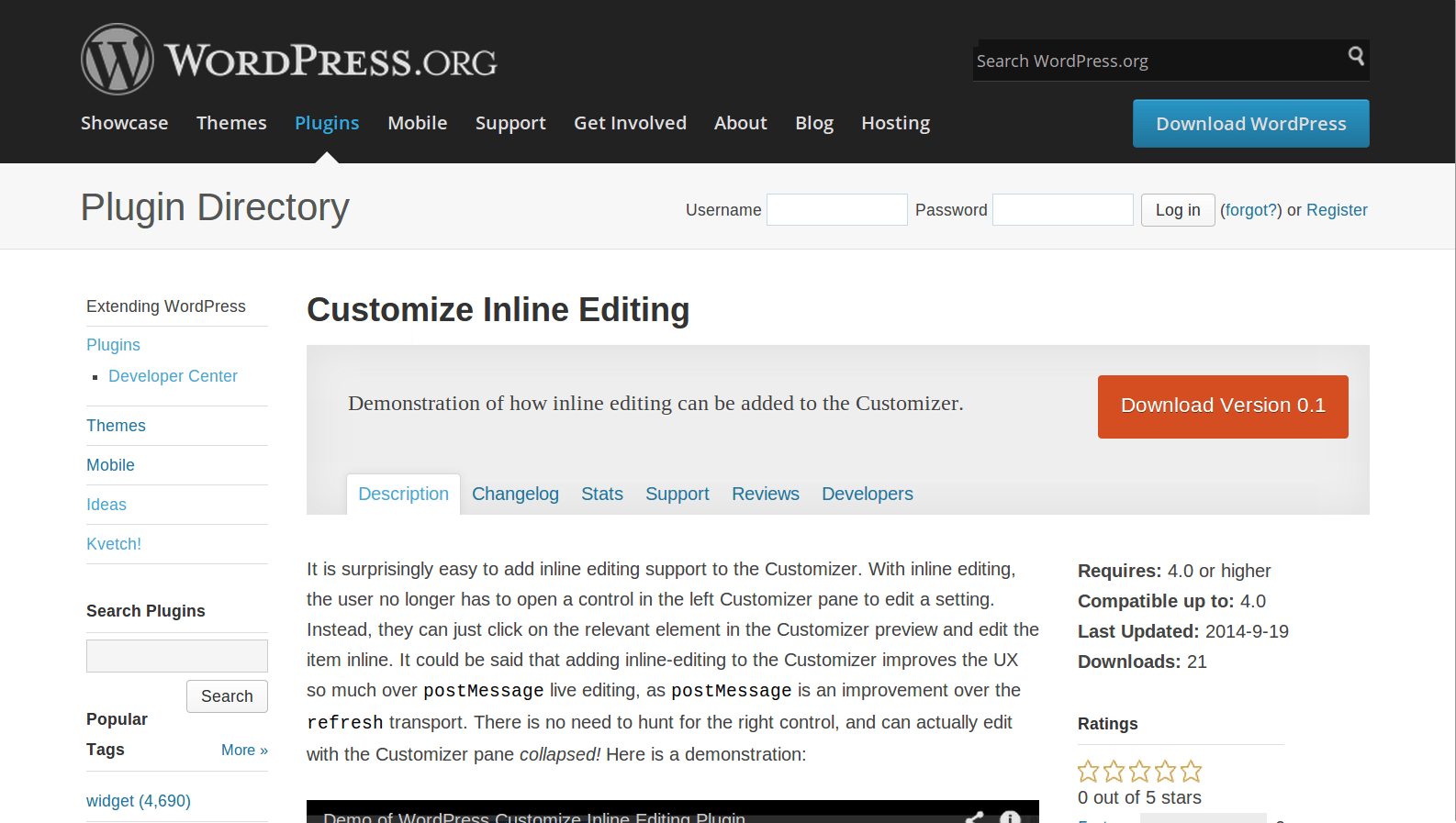
Task: Click Download Version 0.1 button
Action: click(1223, 406)
